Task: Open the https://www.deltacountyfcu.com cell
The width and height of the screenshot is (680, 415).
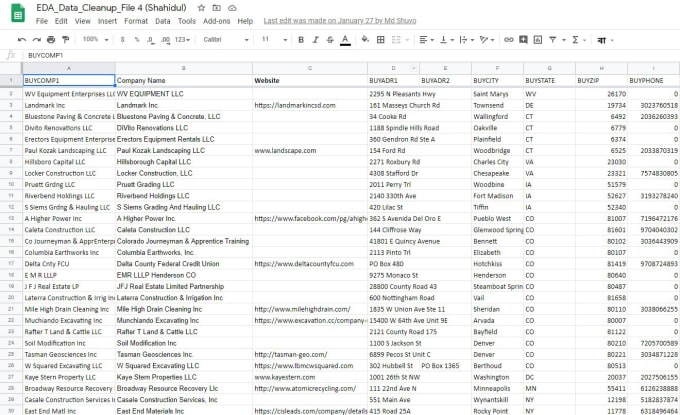Action: point(310,264)
